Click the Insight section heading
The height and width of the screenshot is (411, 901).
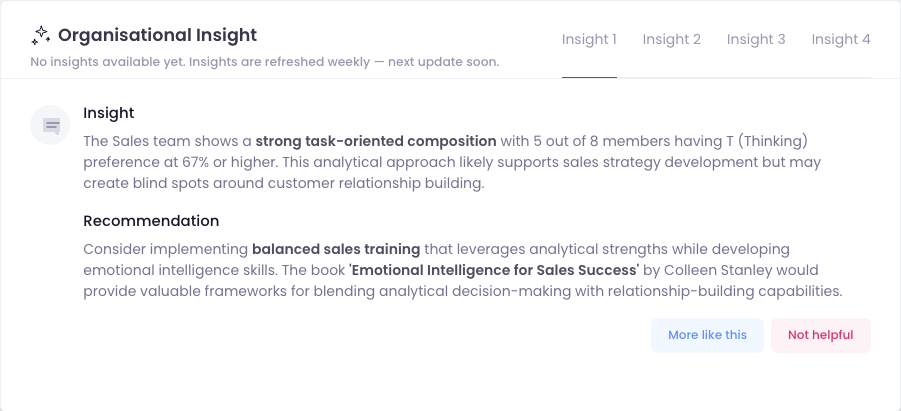[x=109, y=113]
